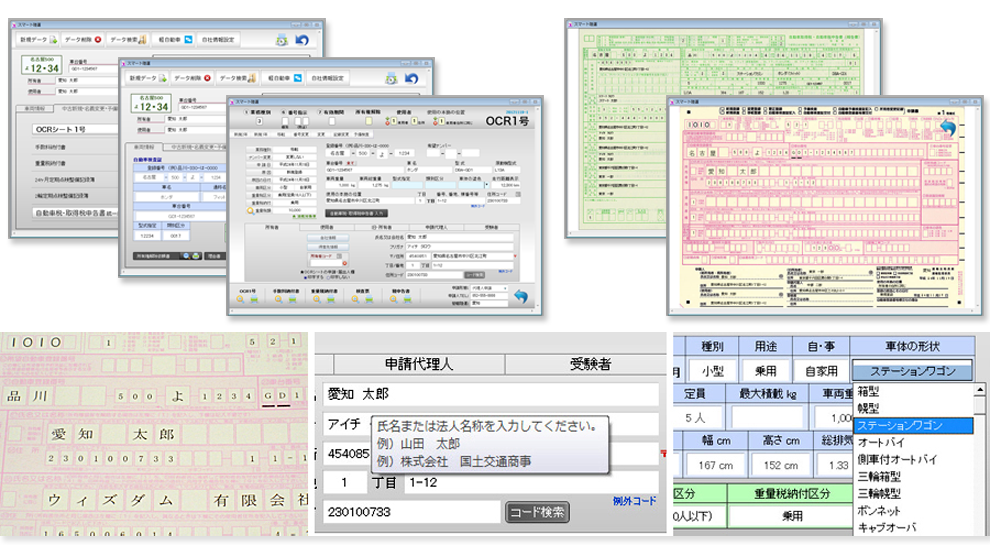Select 受験者 tab in enlarged bottom panel
Viewport: 990px width, 545px height.
pos(590,364)
